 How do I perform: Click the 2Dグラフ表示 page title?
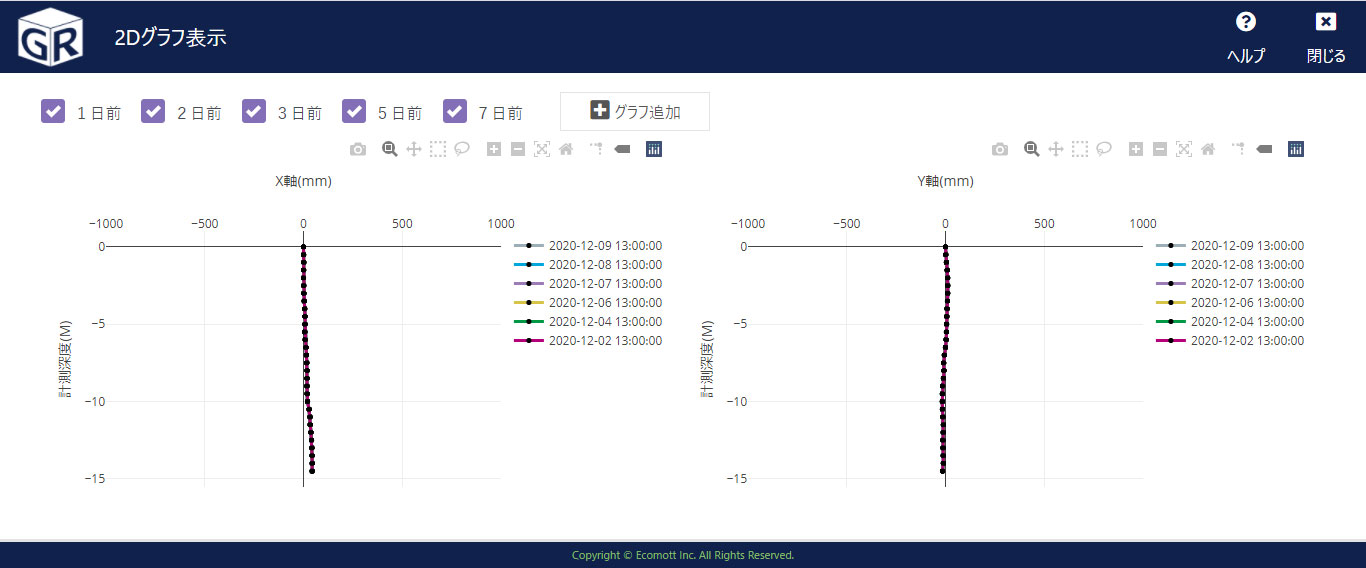(x=170, y=38)
